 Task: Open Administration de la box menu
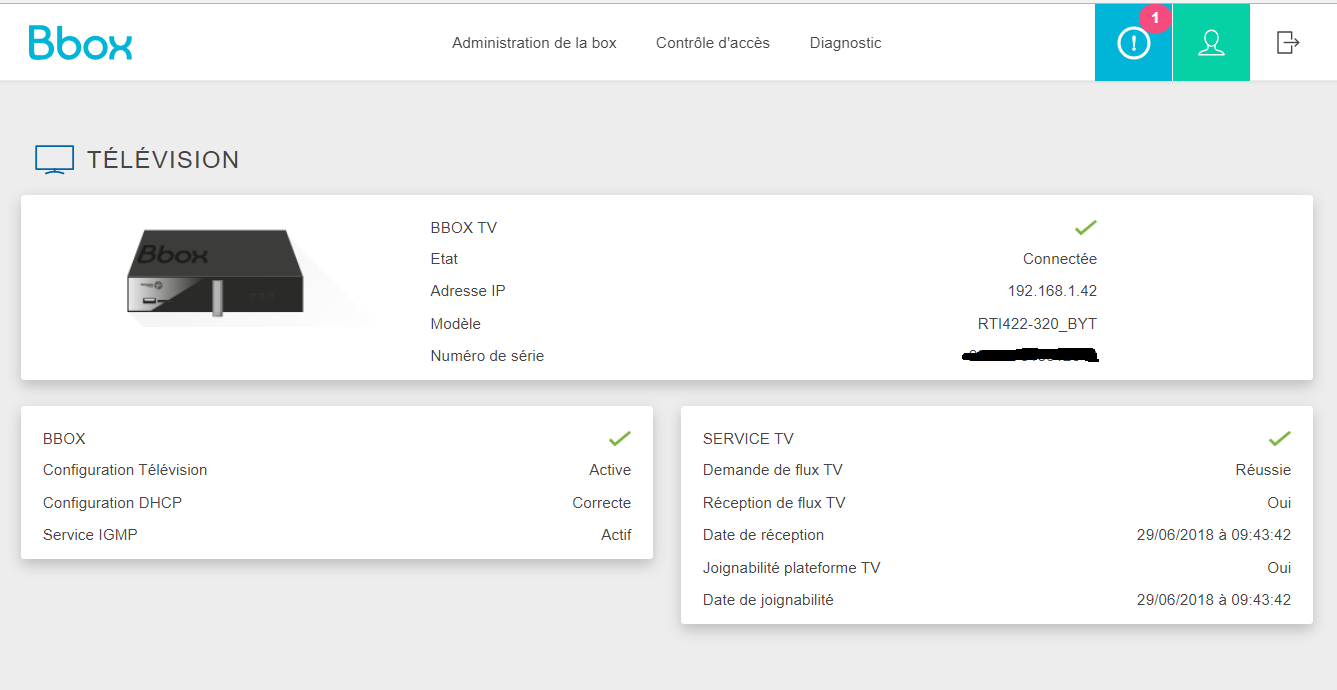click(x=534, y=43)
